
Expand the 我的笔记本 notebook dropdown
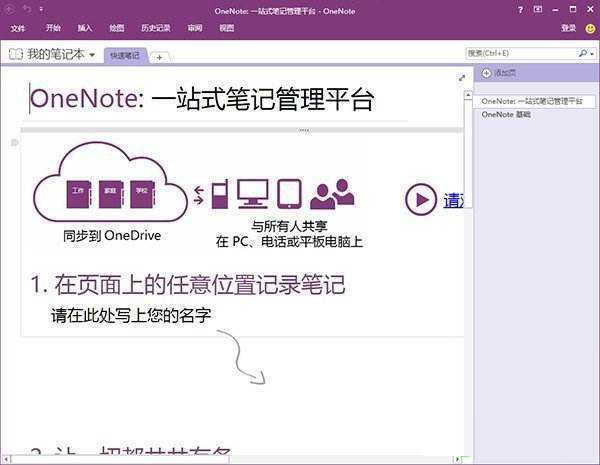92,55
